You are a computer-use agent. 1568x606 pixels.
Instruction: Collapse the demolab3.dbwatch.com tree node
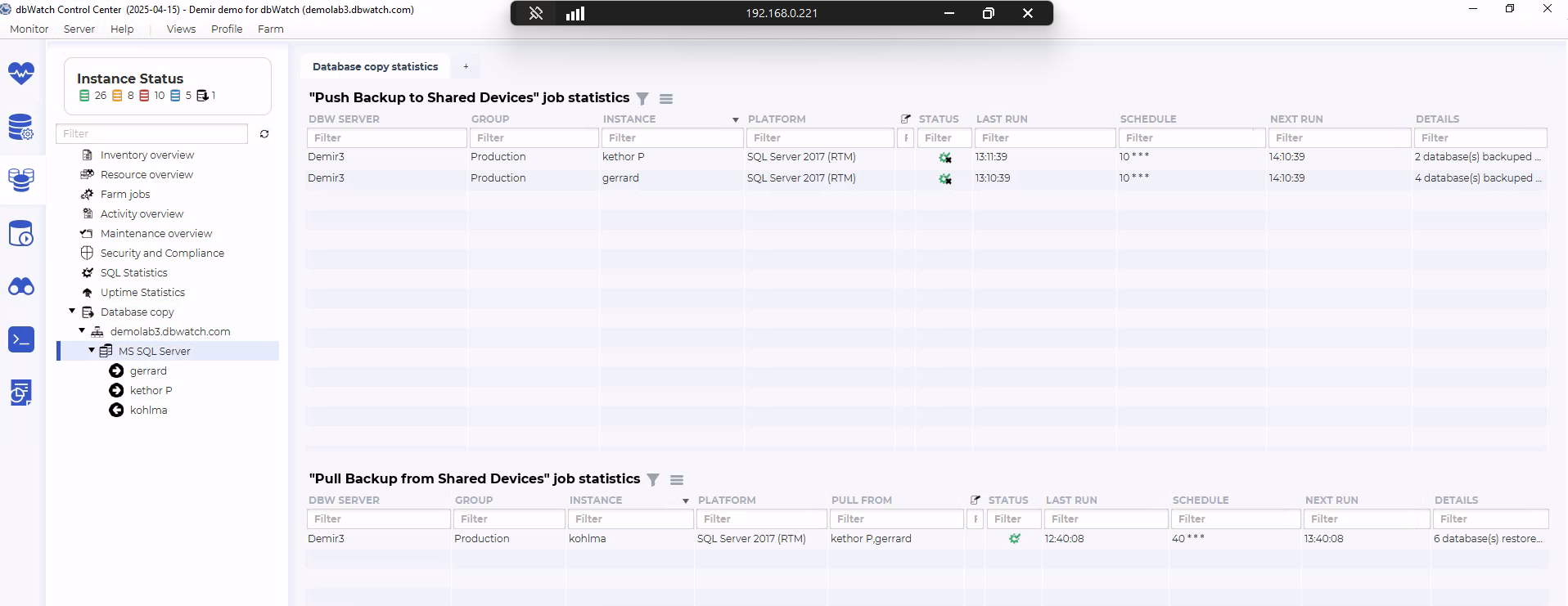pyautogui.click(x=82, y=331)
